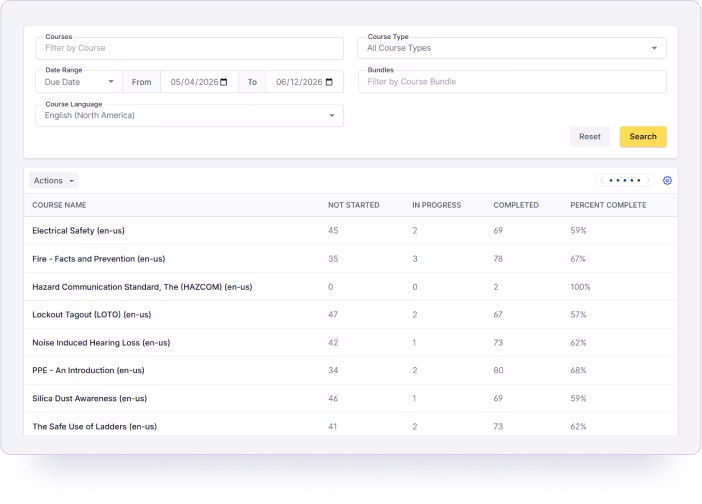The image size is (702, 504).
Task: Sort by the Completed column header
Action: point(516,205)
